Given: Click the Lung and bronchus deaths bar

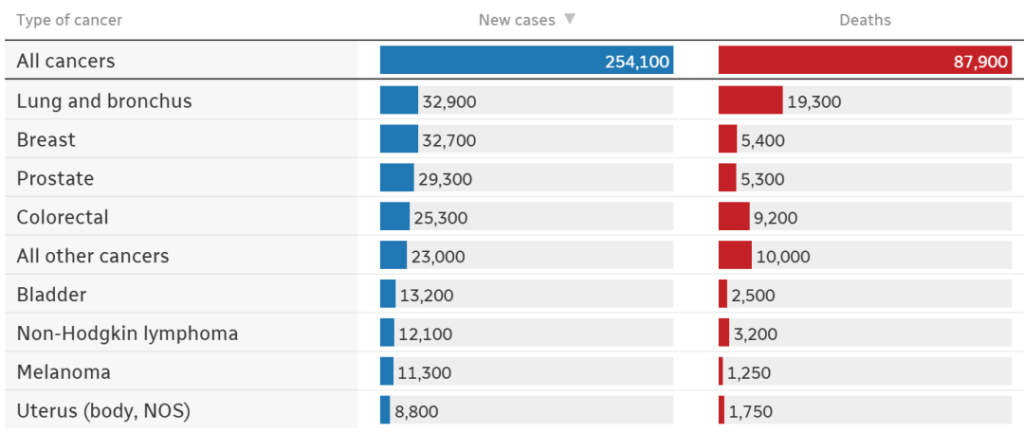Looking at the screenshot, I should point(750,101).
